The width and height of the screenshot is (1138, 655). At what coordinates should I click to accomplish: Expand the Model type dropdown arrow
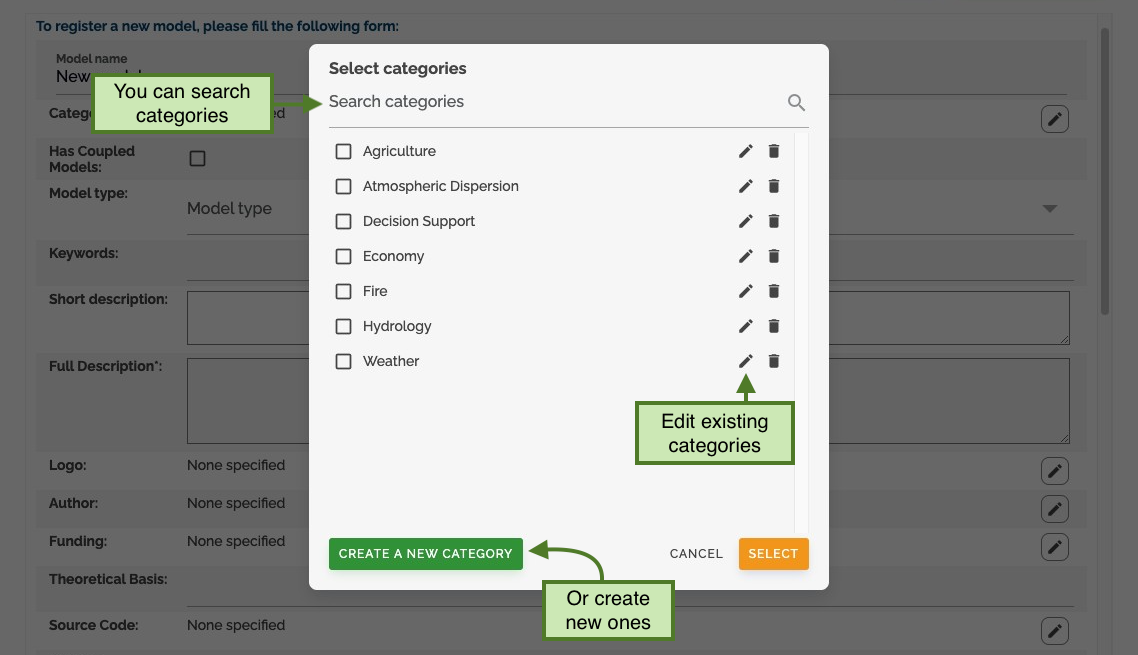pos(1049,208)
